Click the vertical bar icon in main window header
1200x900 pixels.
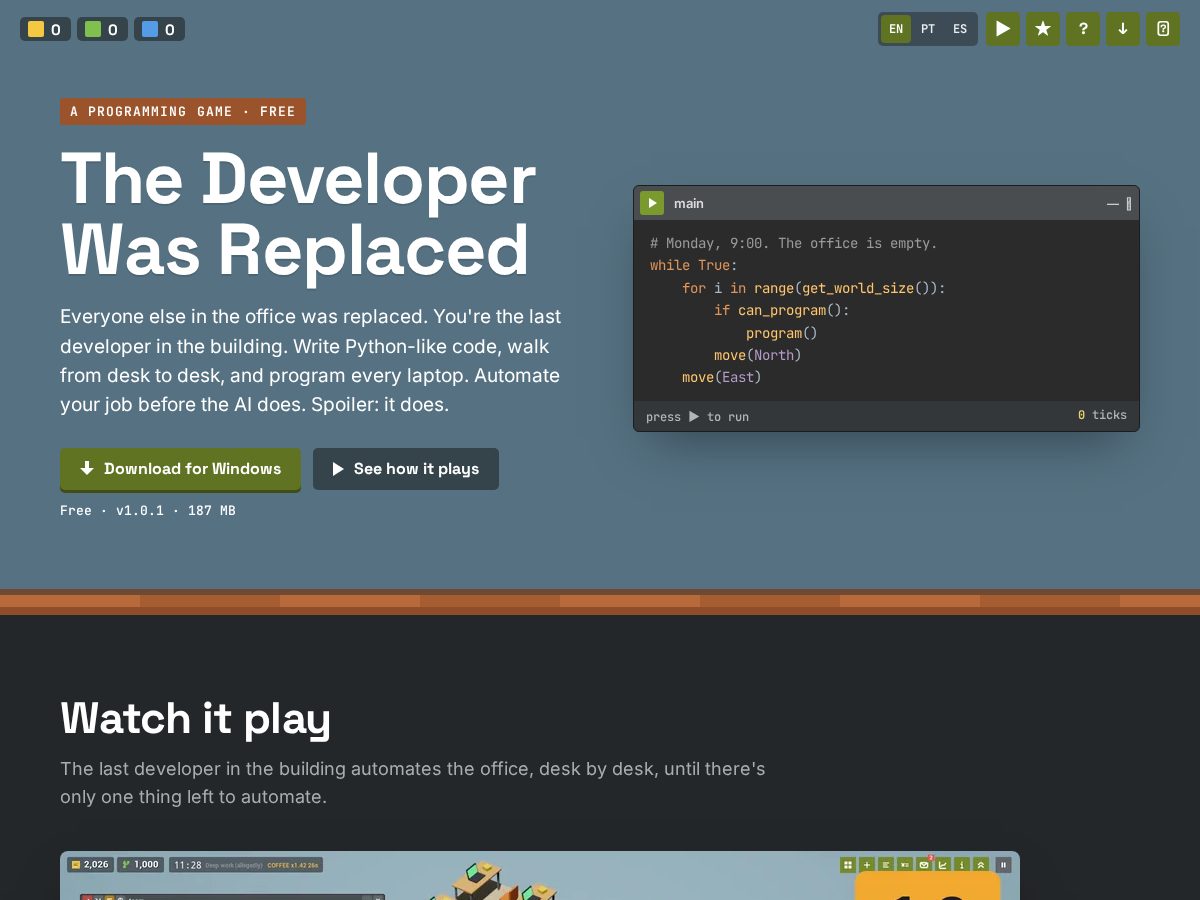pos(1129,204)
